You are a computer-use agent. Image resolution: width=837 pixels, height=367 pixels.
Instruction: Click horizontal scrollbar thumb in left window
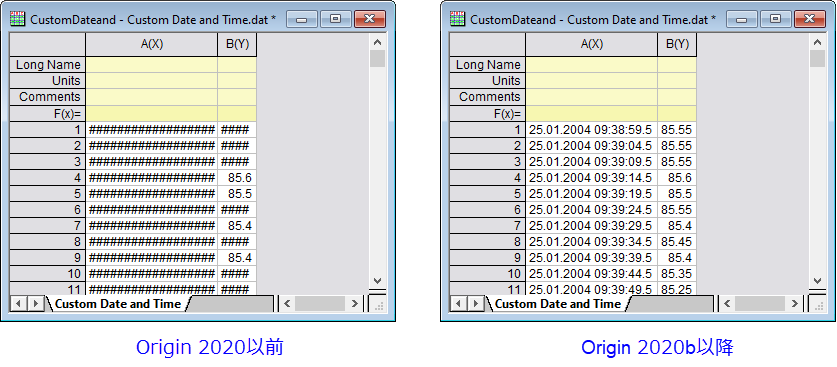click(320, 304)
